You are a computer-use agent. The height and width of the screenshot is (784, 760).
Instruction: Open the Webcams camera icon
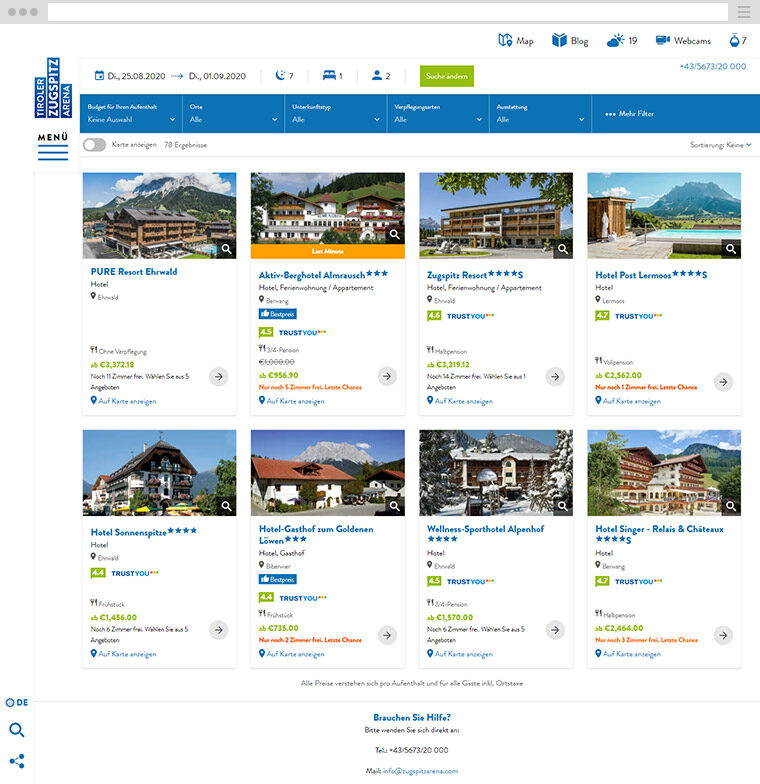[662, 41]
